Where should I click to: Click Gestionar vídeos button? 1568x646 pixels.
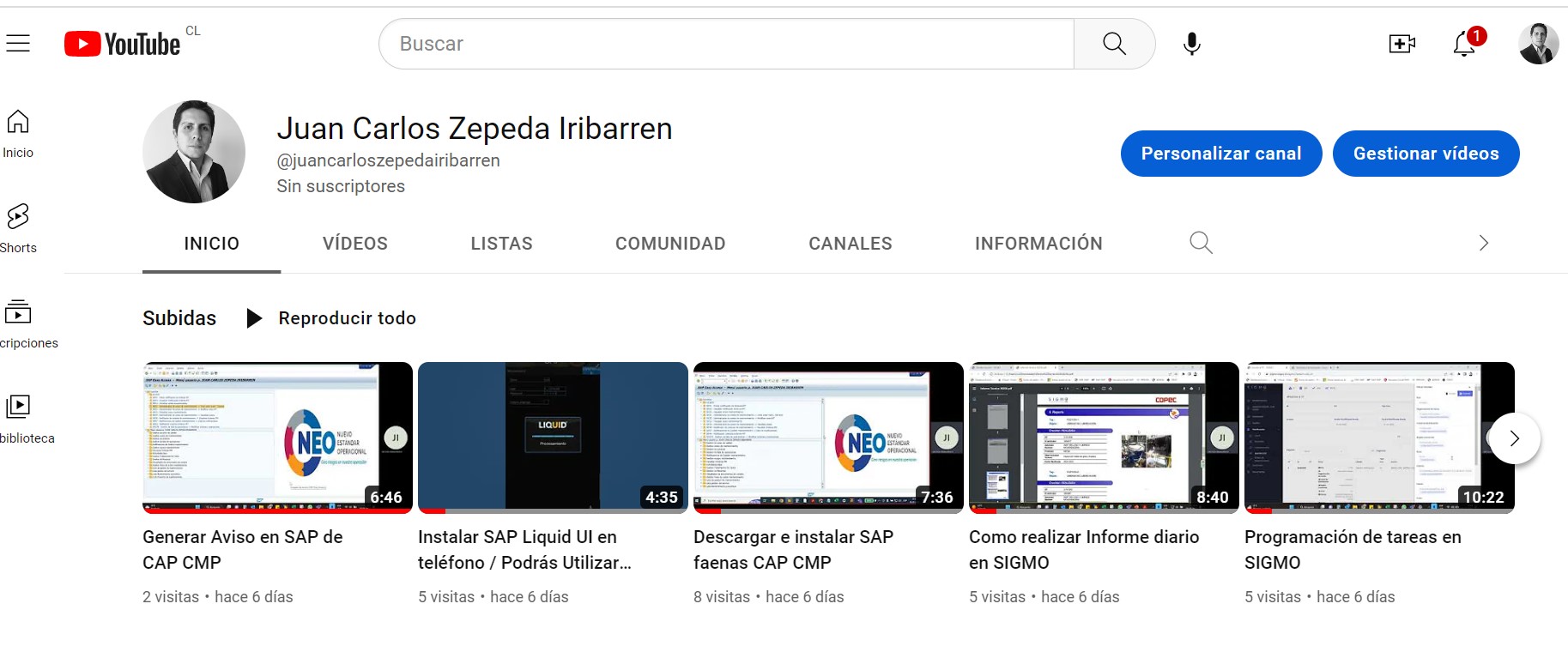pos(1426,154)
